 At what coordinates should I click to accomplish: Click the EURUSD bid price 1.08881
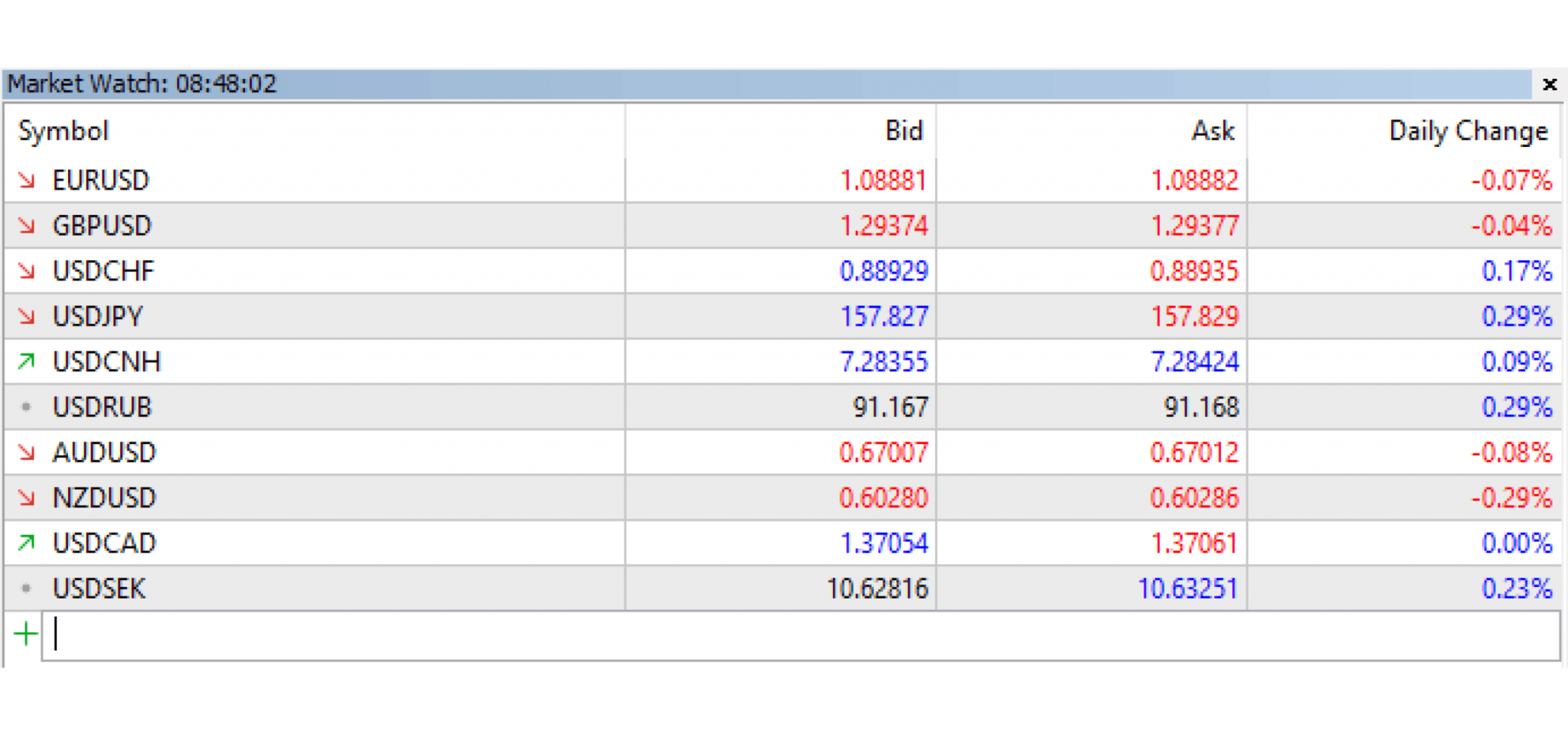(x=883, y=181)
